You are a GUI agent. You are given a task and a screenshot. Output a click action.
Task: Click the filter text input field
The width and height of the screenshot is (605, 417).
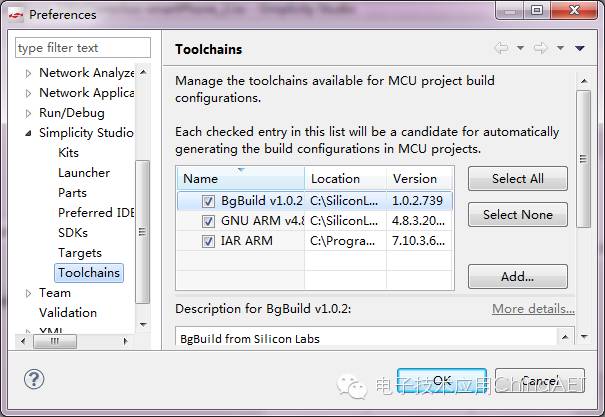click(x=83, y=47)
